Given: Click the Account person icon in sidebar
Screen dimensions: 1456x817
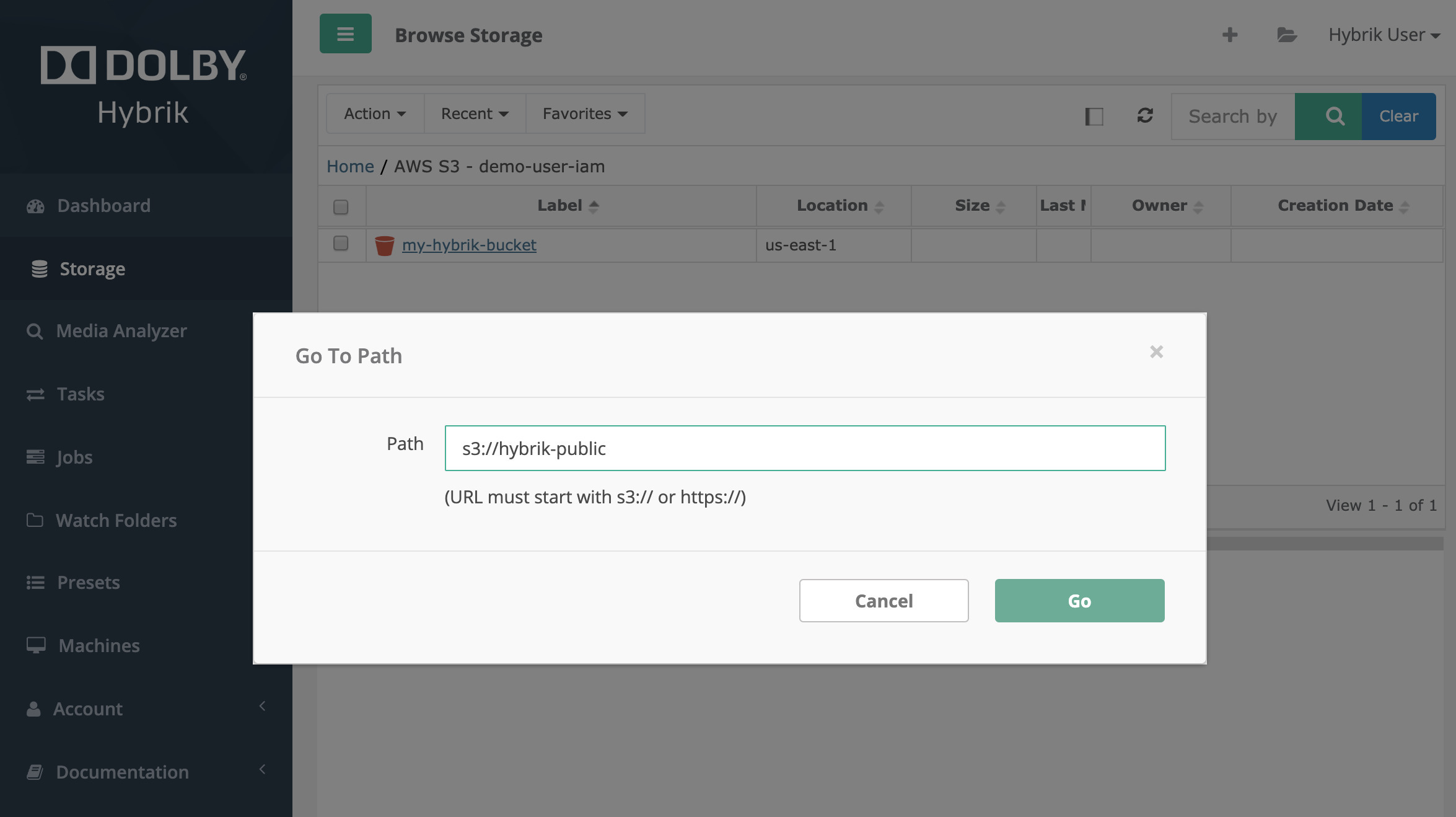Looking at the screenshot, I should 33,709.
